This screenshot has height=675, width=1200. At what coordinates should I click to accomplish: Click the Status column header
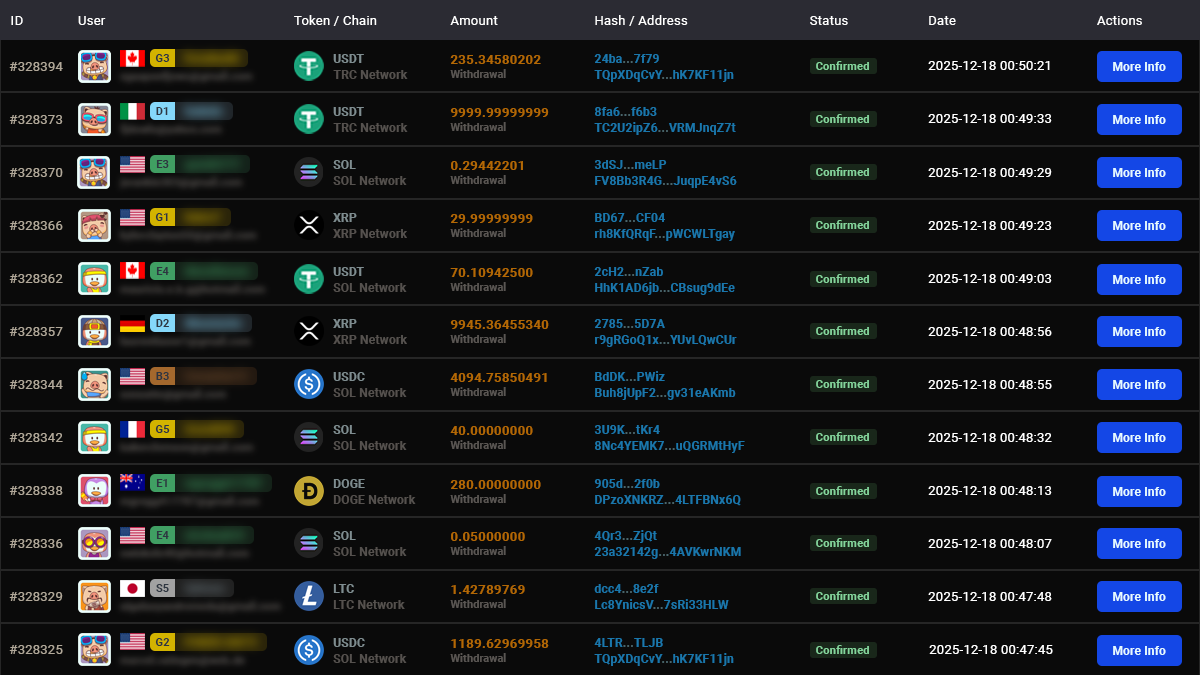[828, 20]
